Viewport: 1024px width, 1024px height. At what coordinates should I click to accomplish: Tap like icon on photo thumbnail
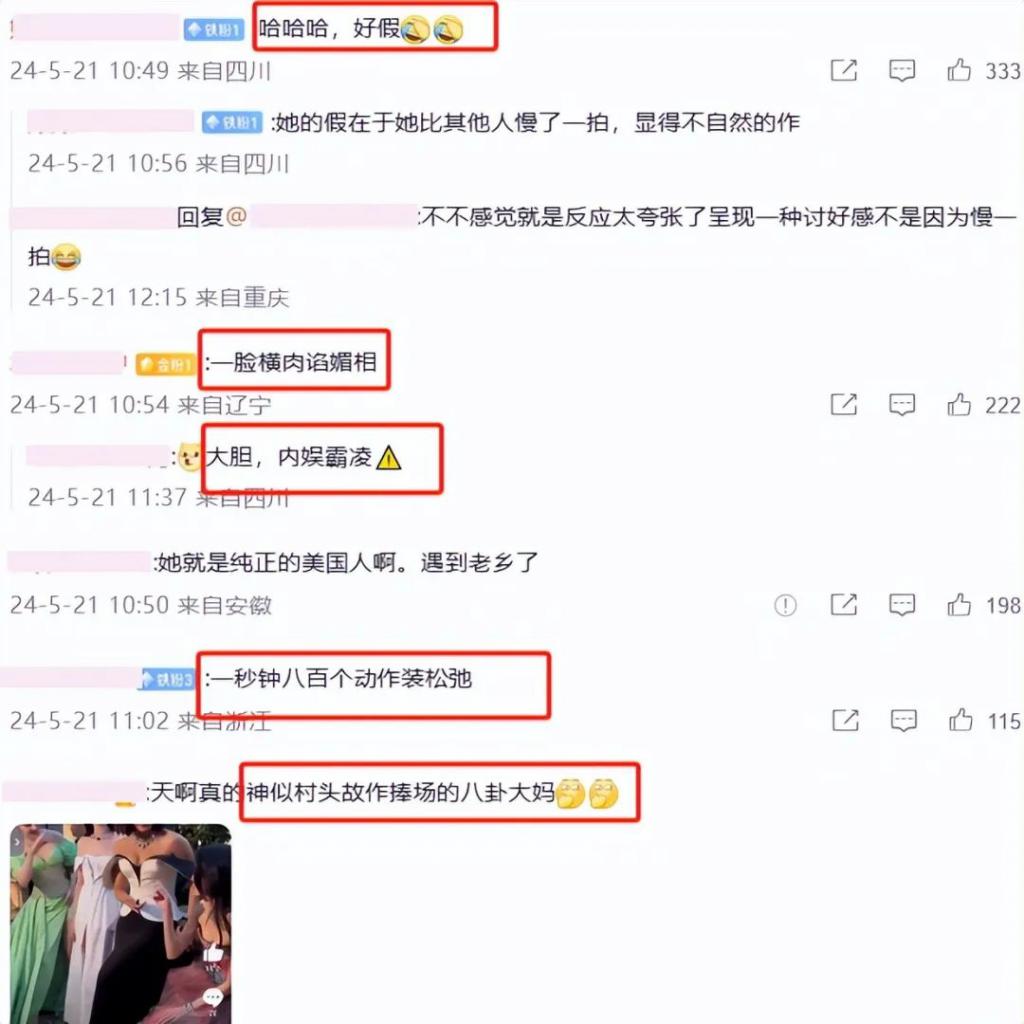pos(213,953)
